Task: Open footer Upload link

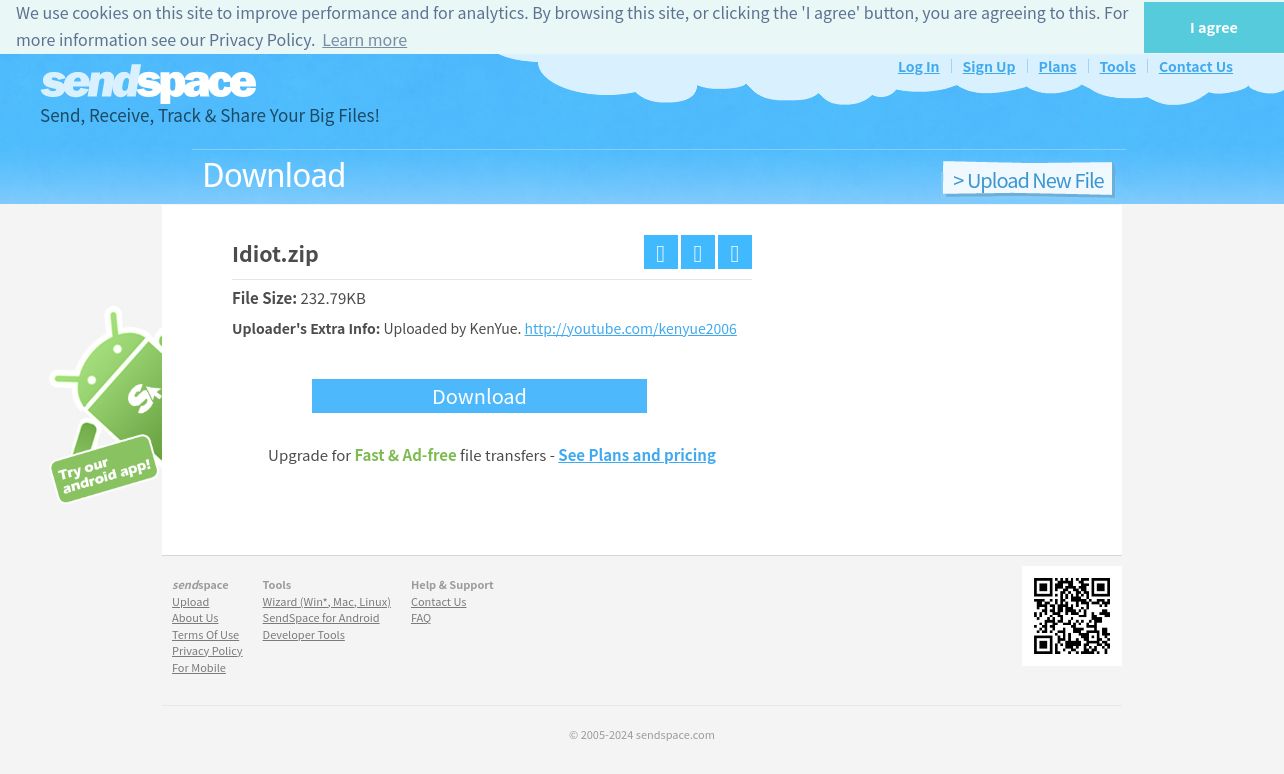Action: tap(190, 602)
